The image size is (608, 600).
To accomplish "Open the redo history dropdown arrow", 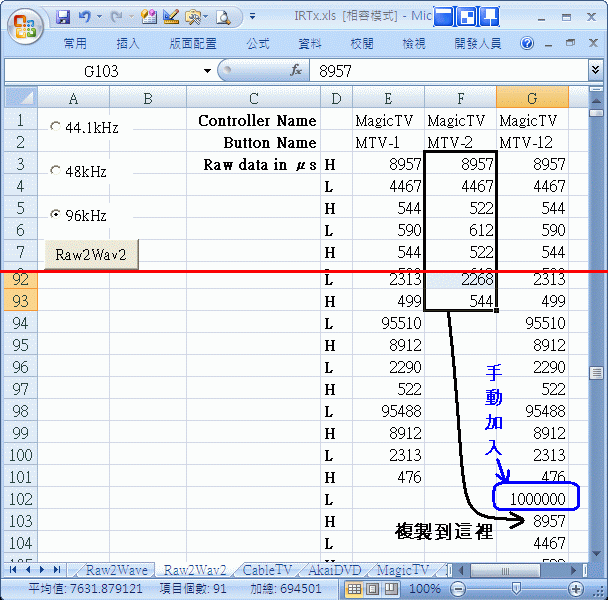I will tap(131, 17).
